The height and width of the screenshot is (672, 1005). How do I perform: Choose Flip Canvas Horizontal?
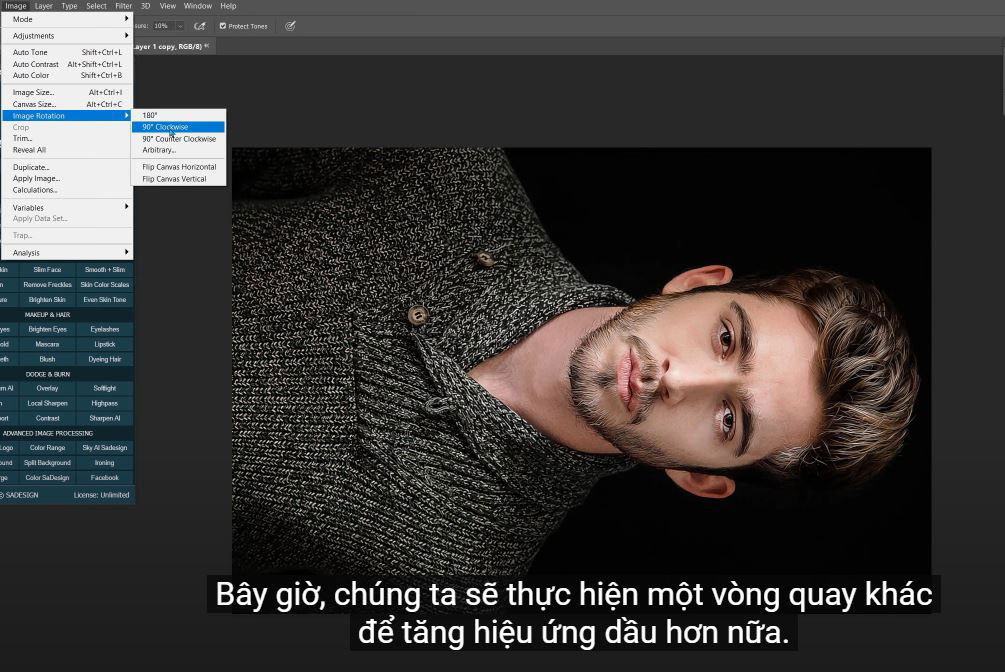[x=178, y=167]
